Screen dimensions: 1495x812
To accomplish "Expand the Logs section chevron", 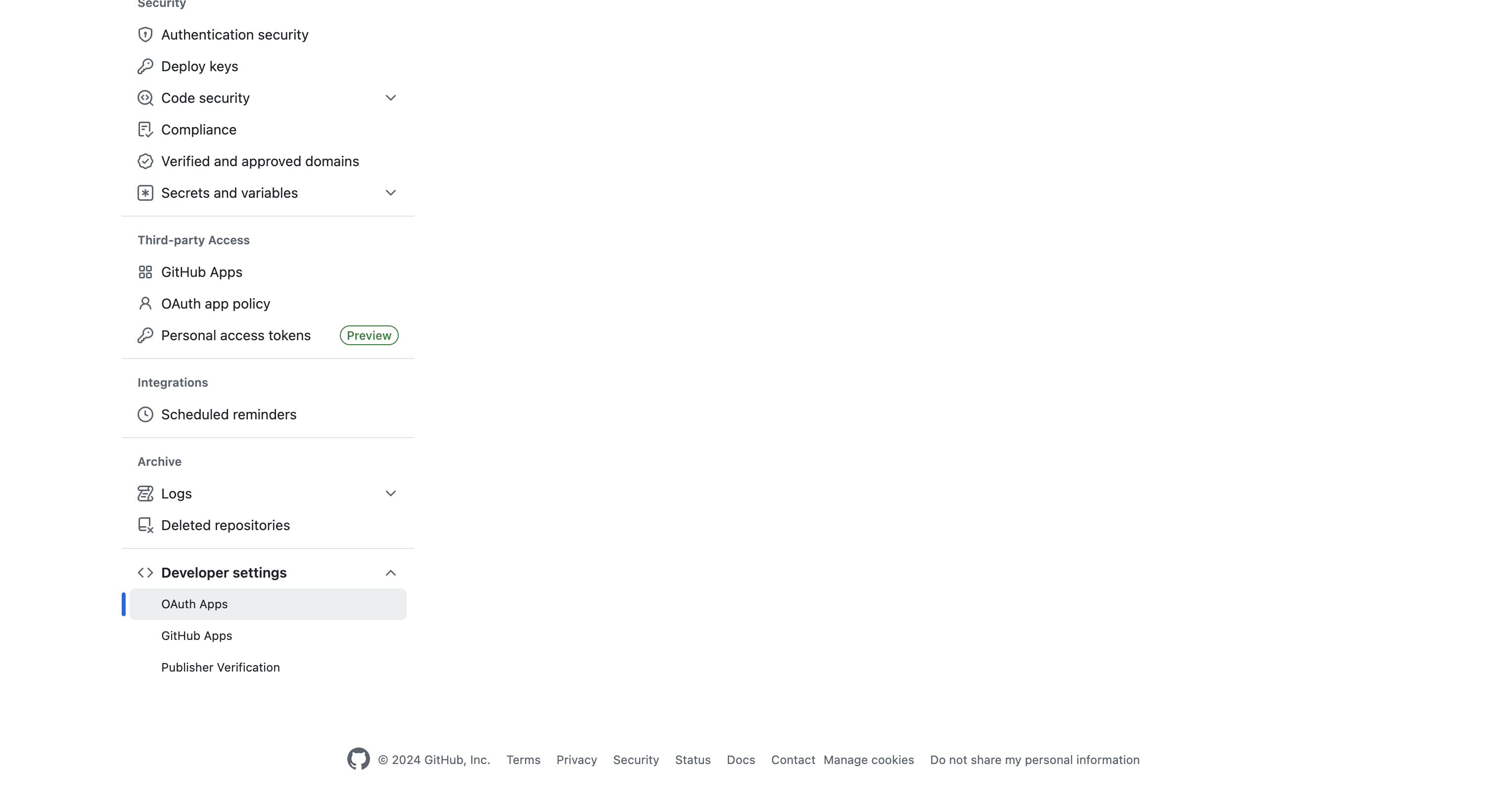I will tap(391, 494).
